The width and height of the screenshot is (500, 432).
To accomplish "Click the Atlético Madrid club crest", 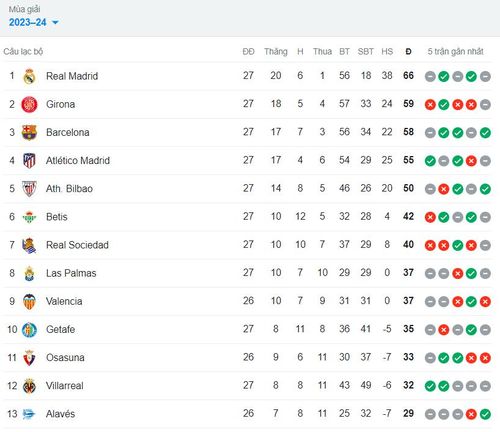I will tap(29, 160).
